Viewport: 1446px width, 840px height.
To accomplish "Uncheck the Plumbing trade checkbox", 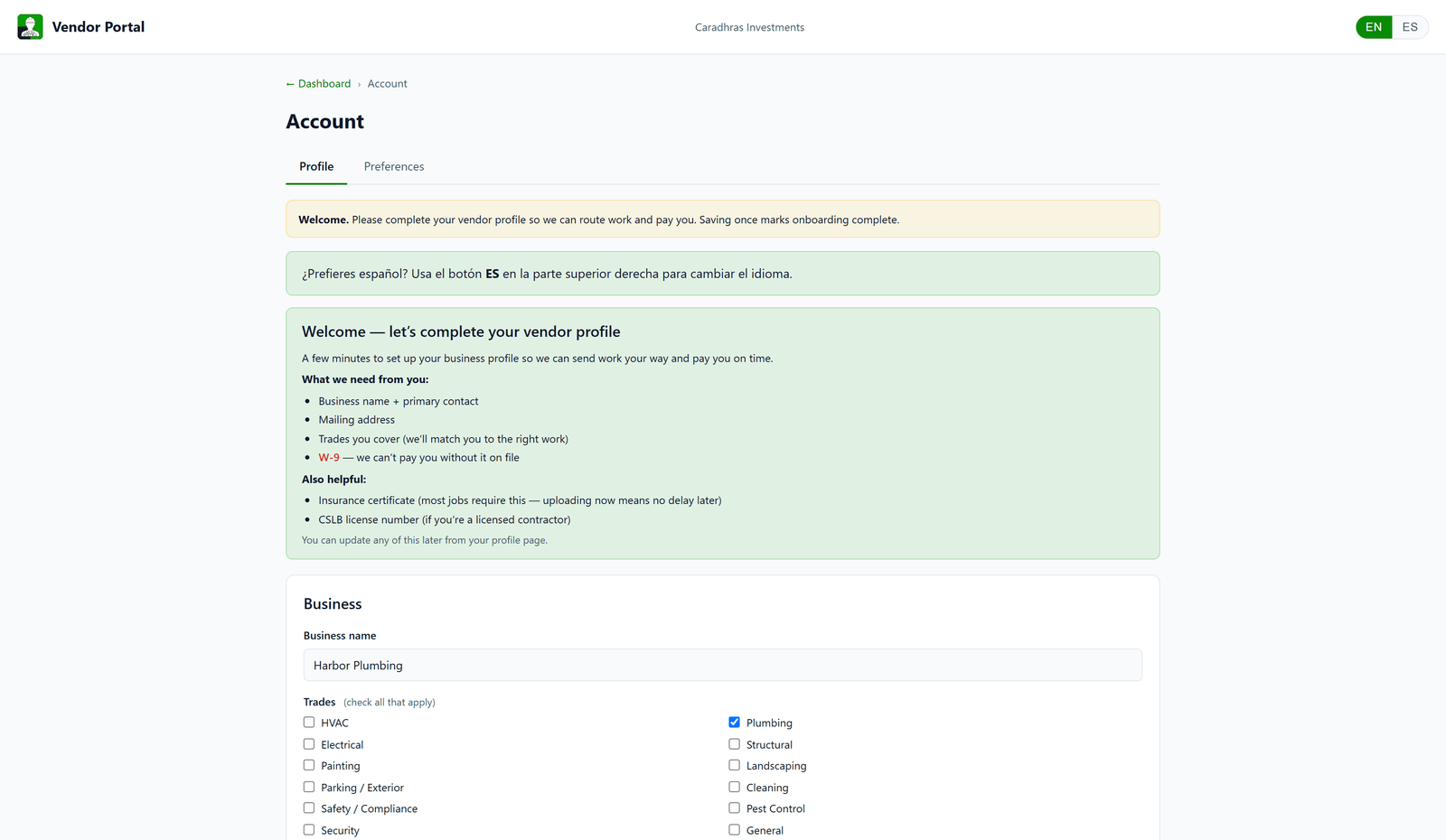I will click(734, 723).
